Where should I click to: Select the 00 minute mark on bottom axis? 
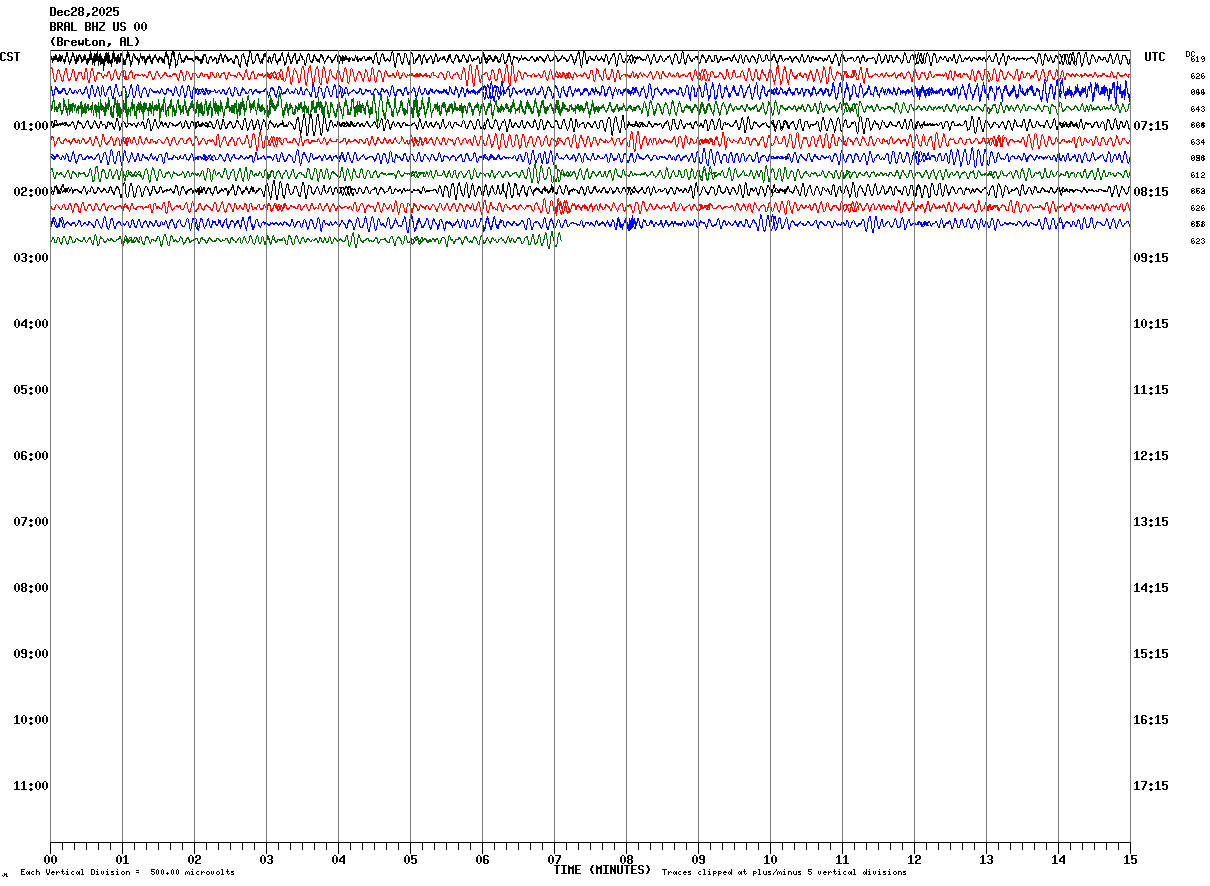[50, 859]
